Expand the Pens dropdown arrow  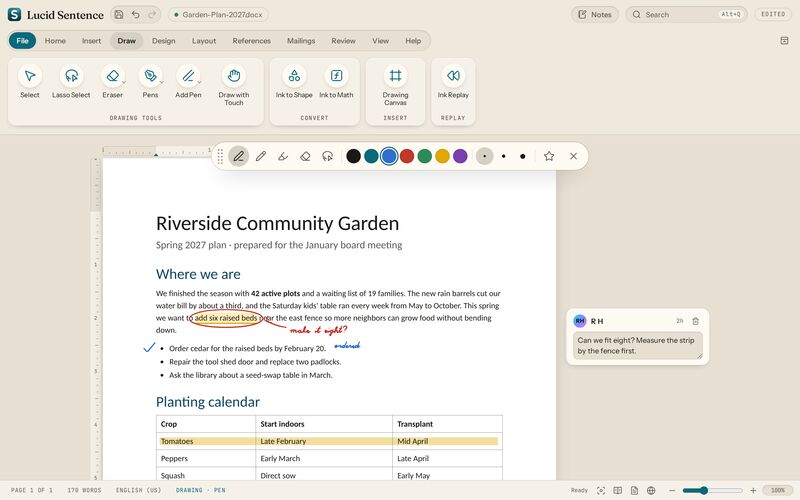click(x=162, y=82)
